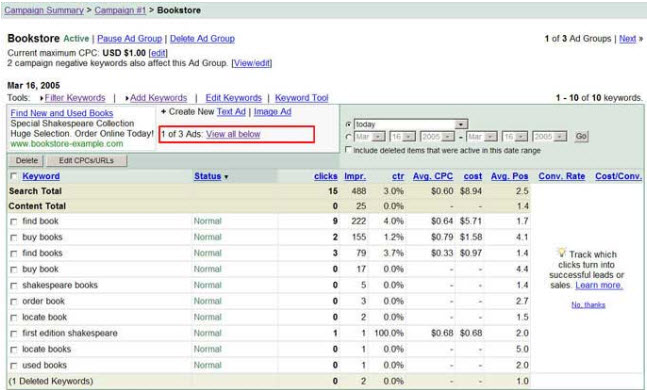Open View/edit for campaign negative keywords
The image size is (647, 390).
point(252,63)
